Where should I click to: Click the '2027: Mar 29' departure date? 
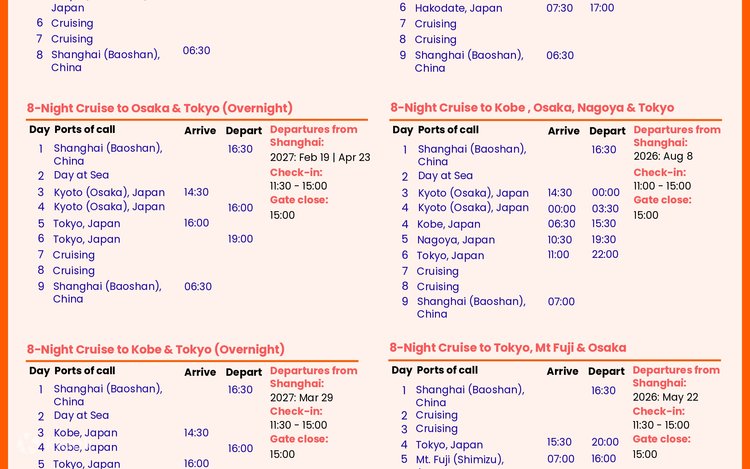tap(301, 397)
